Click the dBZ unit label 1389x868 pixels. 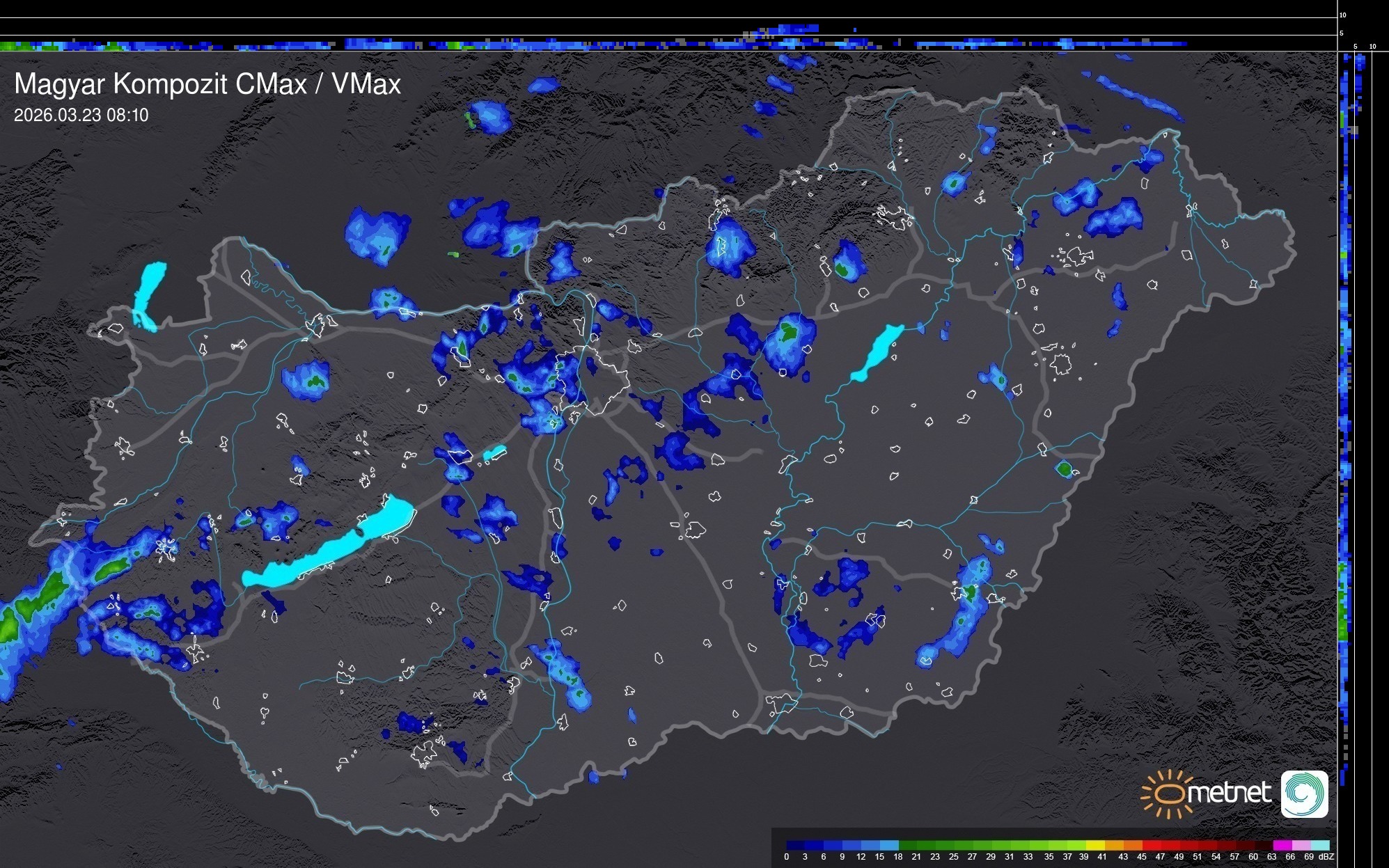(1326, 857)
